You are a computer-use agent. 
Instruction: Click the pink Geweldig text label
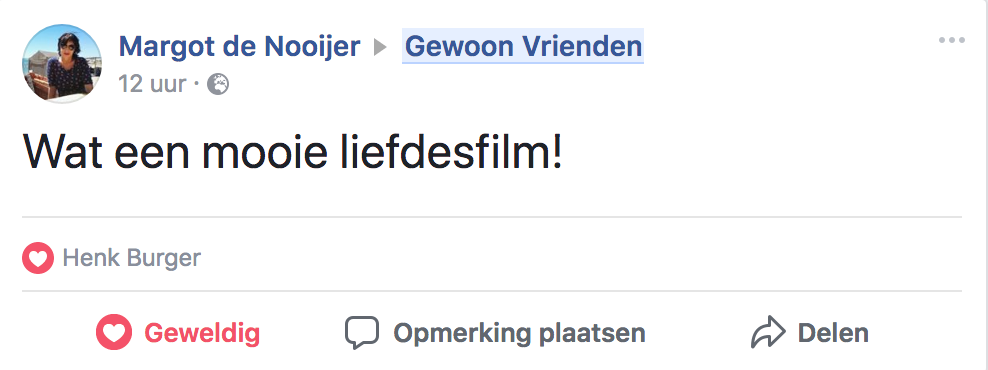click(x=202, y=333)
